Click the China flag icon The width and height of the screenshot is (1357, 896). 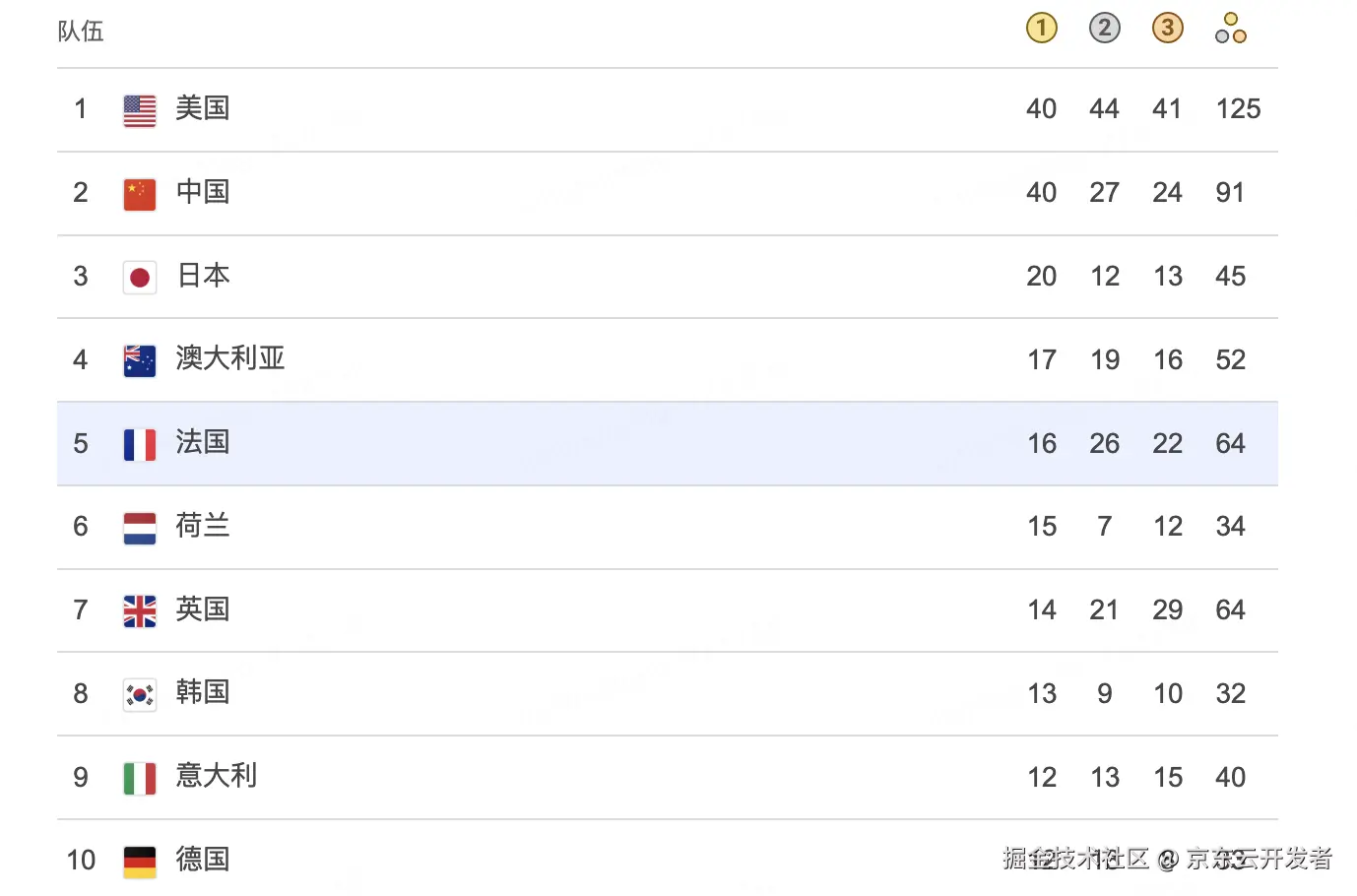[x=140, y=194]
